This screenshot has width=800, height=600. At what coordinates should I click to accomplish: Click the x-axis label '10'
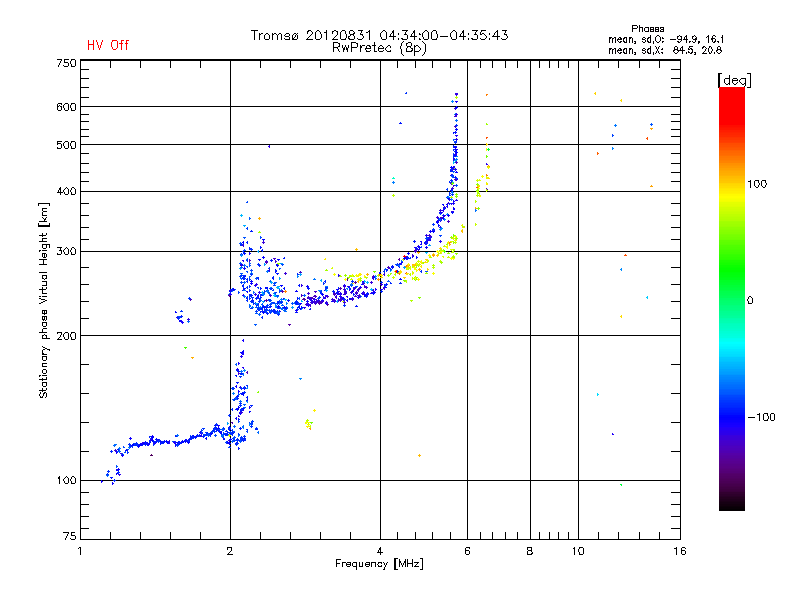[578, 551]
